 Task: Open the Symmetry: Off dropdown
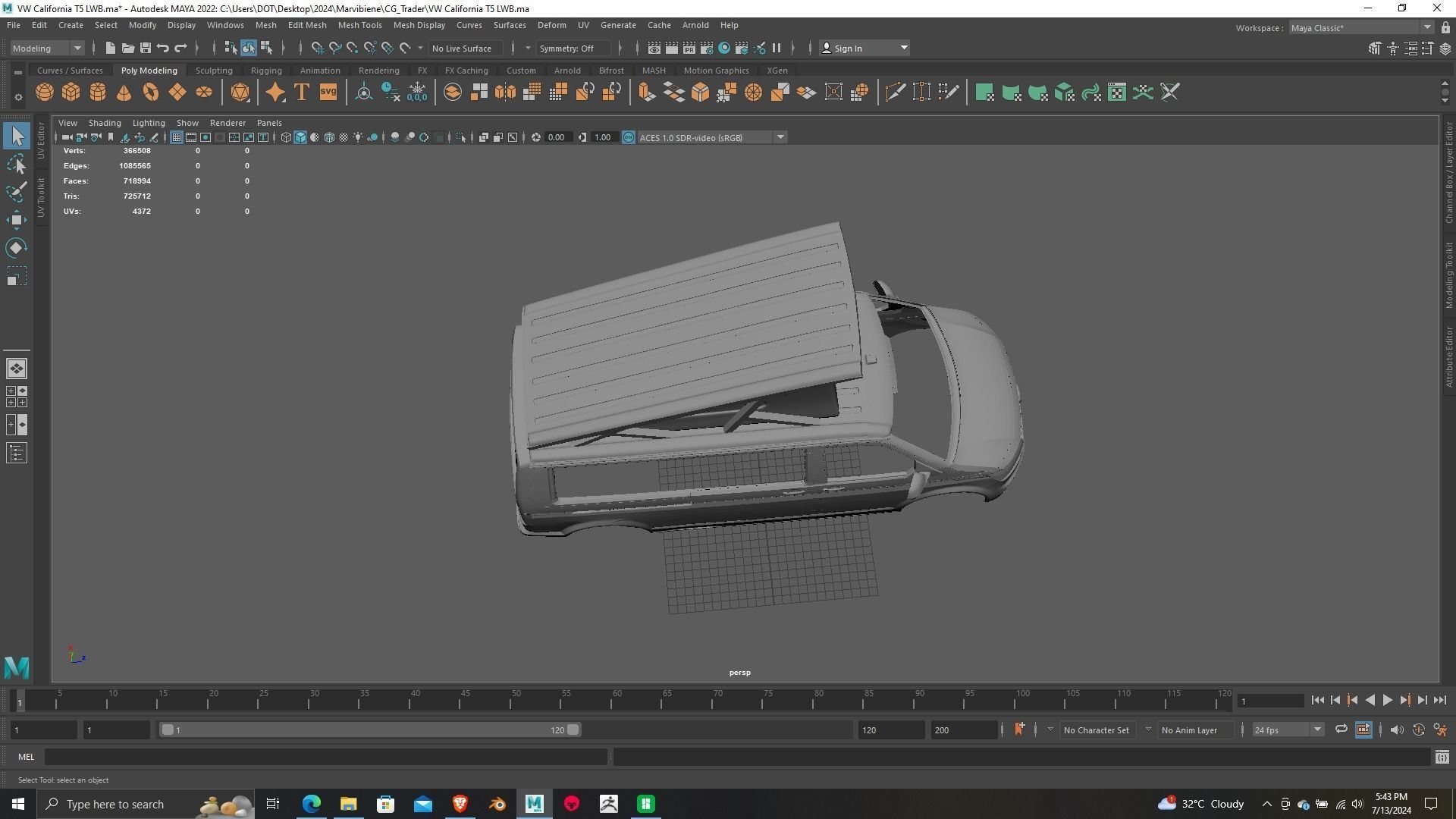[573, 48]
